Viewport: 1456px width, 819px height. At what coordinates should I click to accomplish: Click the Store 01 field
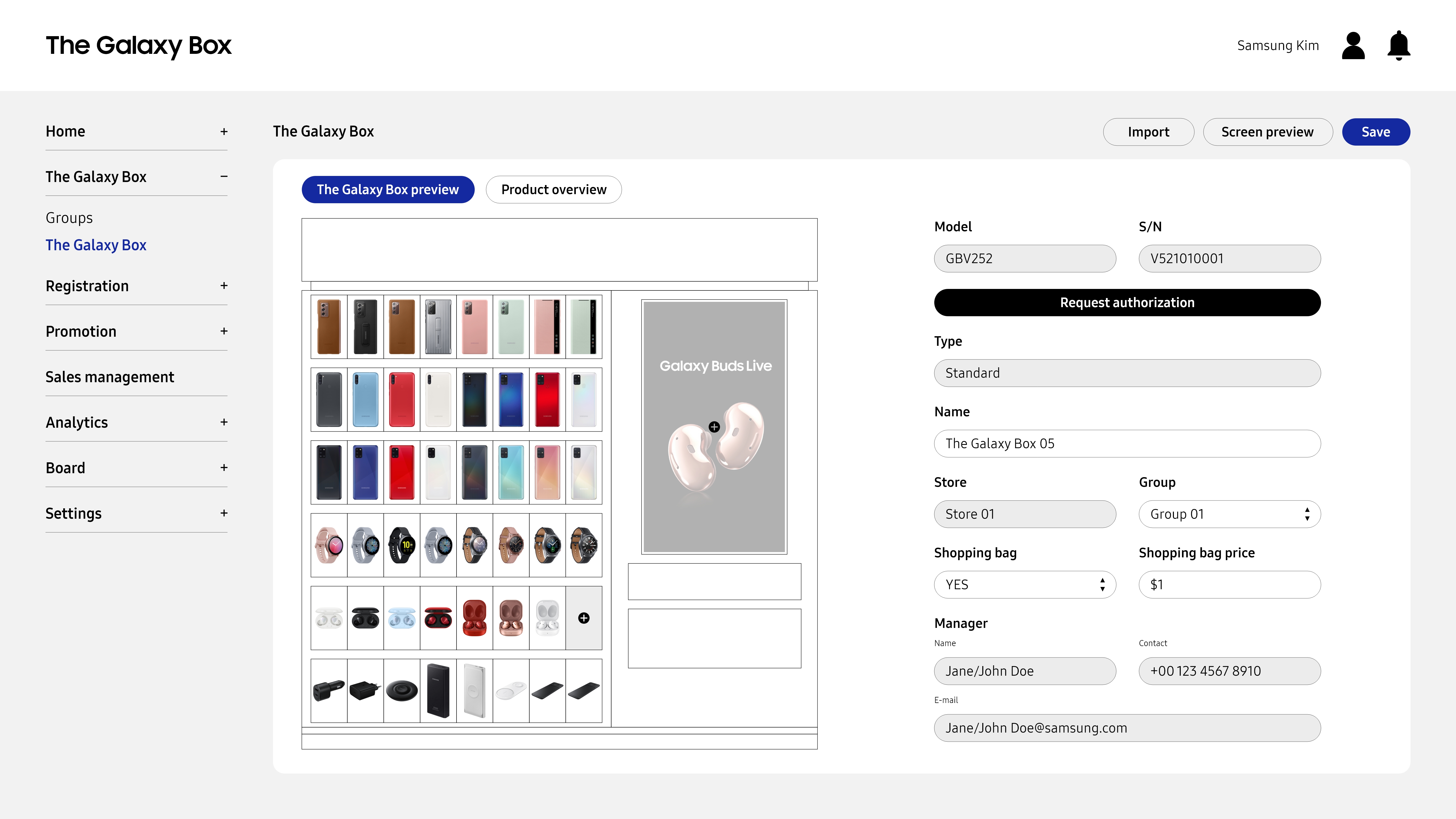(x=1025, y=514)
